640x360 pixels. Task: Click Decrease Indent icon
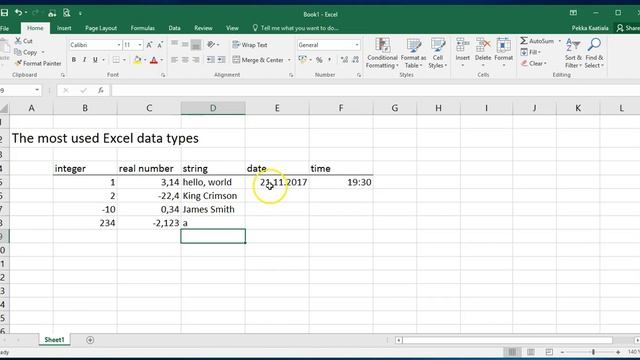tap(210, 60)
